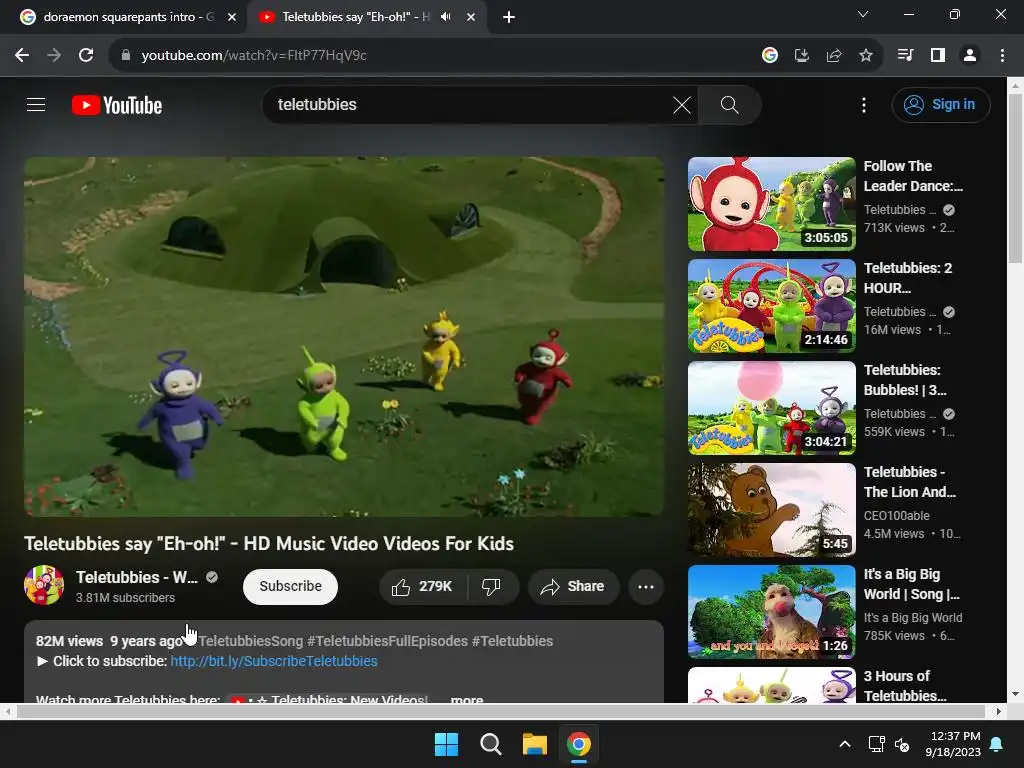Click the horizontal page scrollbar
The width and height of the screenshot is (1024, 768).
(500, 711)
